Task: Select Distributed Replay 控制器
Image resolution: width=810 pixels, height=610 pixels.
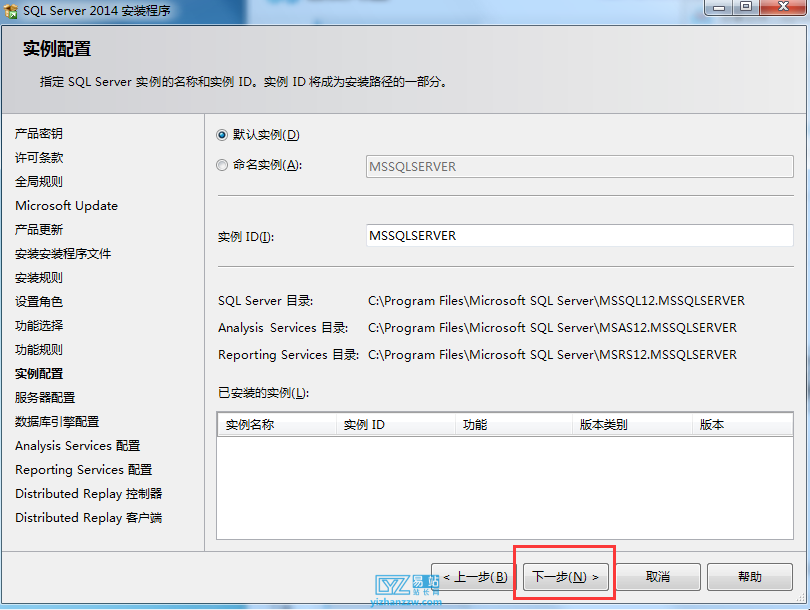Action: [x=88, y=493]
